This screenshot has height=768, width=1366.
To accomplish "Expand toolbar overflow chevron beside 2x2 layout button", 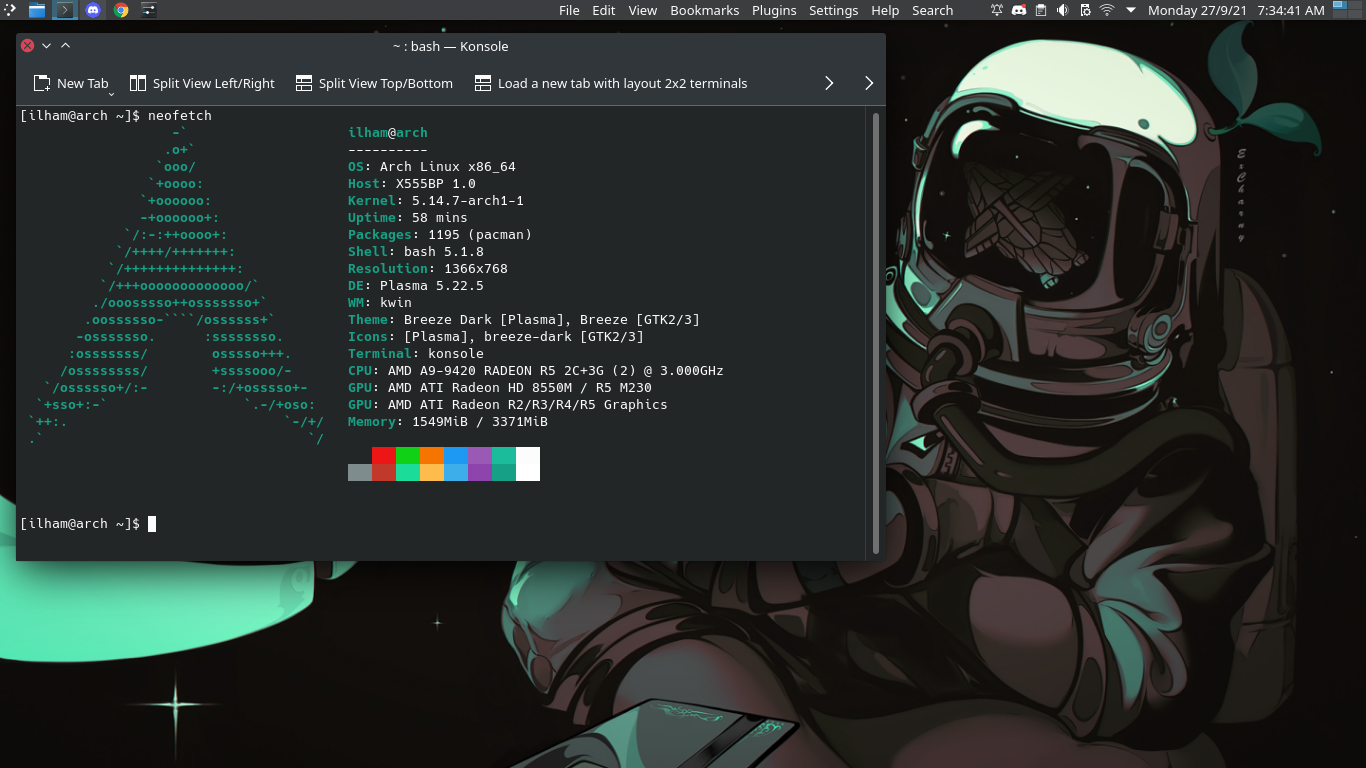I will coord(829,83).
